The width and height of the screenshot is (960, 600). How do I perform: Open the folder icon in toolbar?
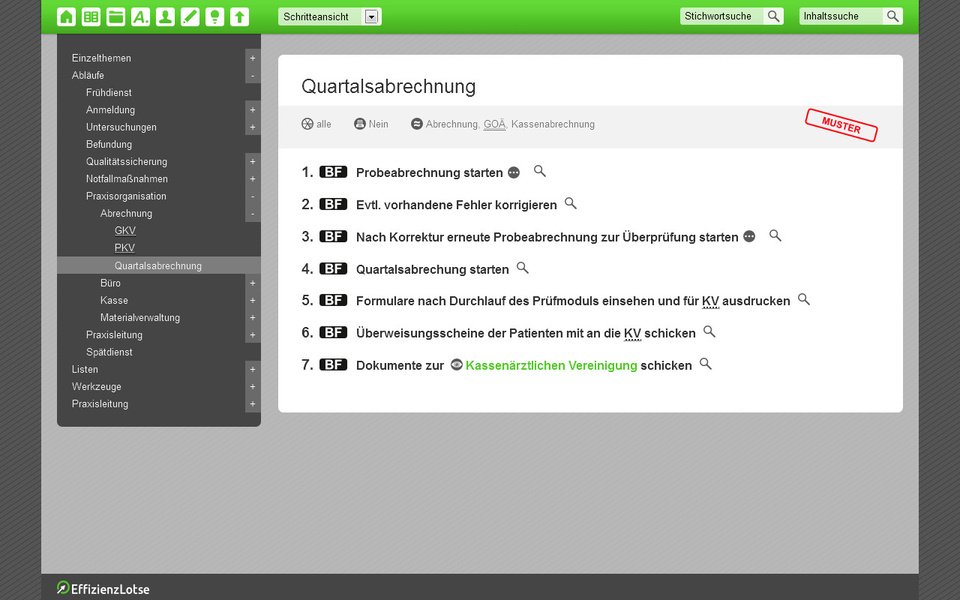(116, 17)
